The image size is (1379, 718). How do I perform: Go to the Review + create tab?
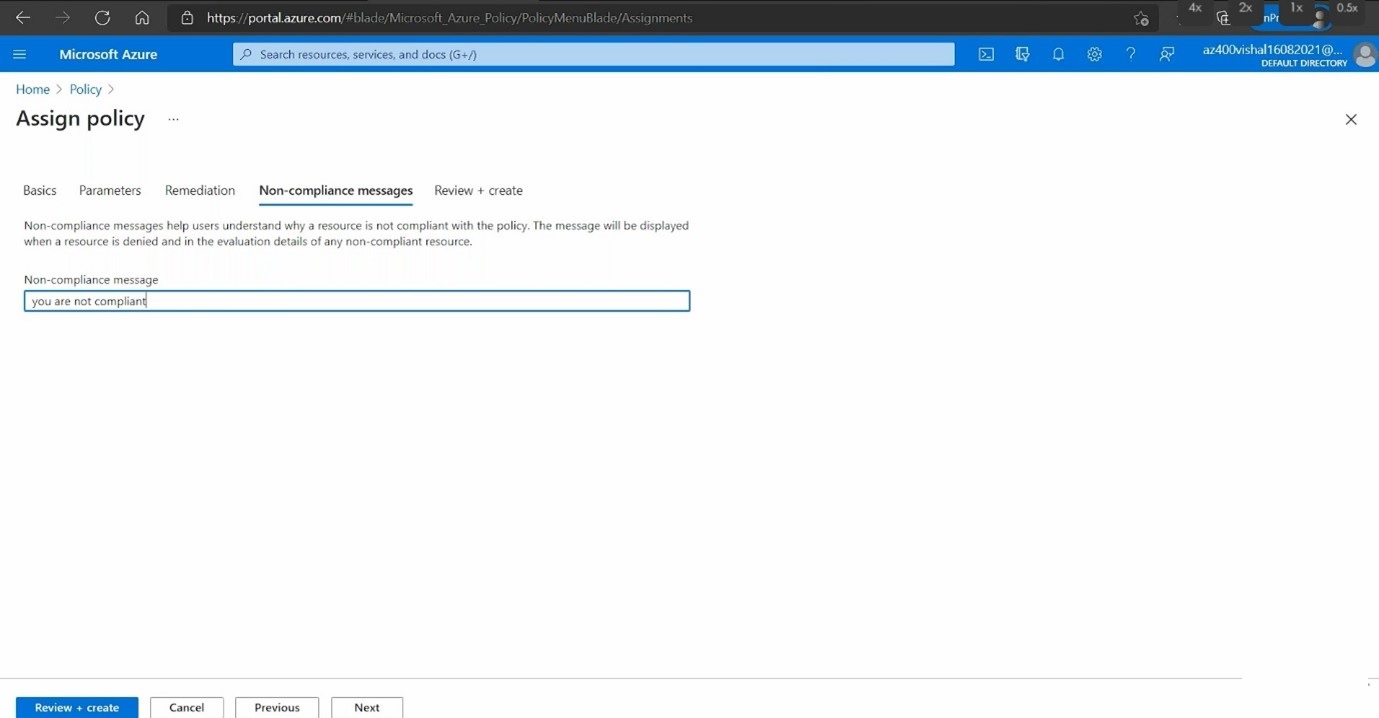point(478,190)
